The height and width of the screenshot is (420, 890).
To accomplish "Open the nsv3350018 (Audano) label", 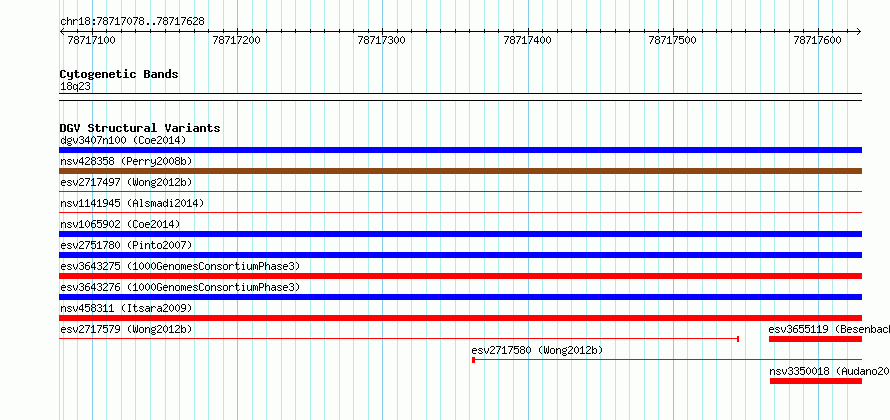I will coord(829,371).
